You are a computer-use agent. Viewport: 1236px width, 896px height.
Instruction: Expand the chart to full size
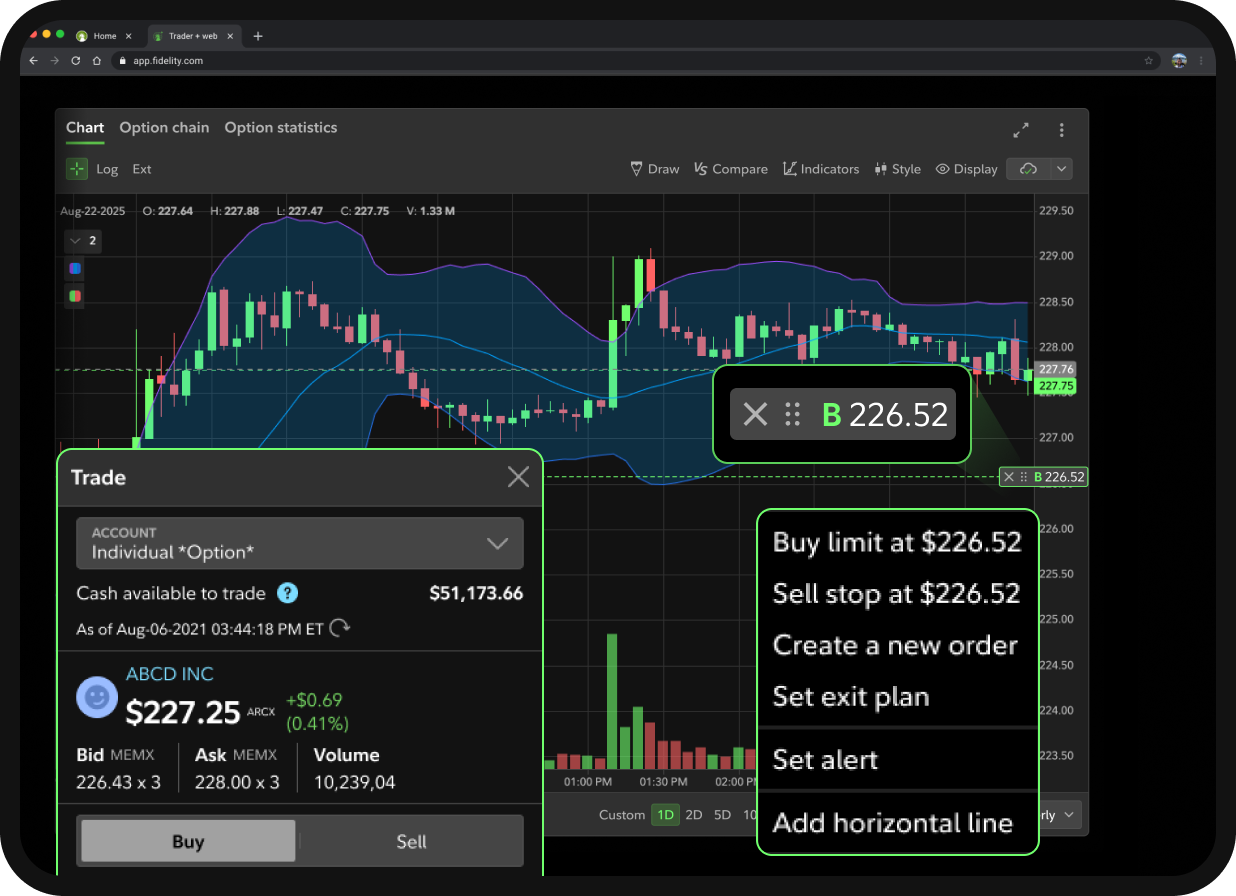(1021, 130)
